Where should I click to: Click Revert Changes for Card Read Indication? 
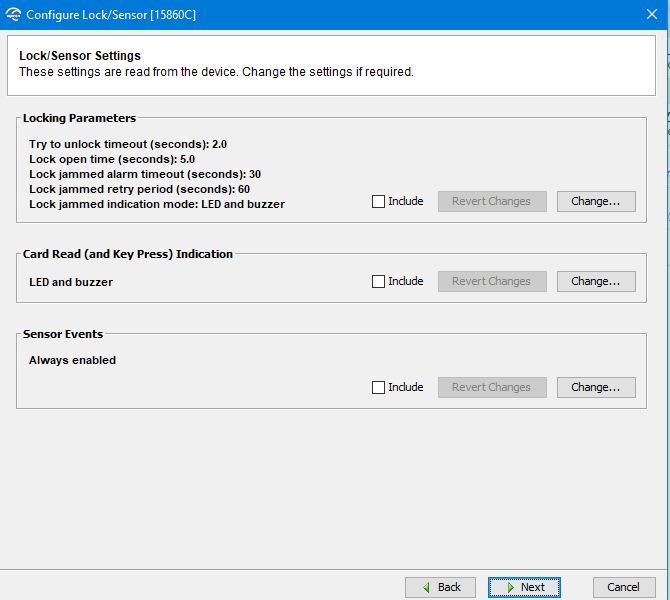491,281
